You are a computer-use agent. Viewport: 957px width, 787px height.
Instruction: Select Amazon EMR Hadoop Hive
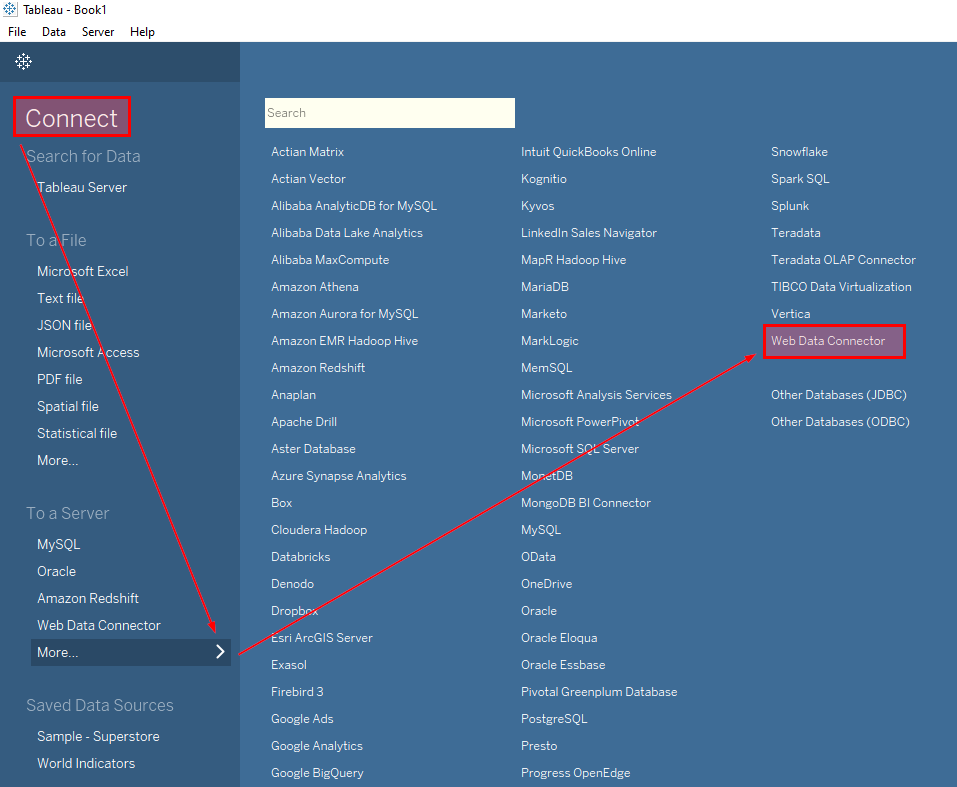[345, 341]
